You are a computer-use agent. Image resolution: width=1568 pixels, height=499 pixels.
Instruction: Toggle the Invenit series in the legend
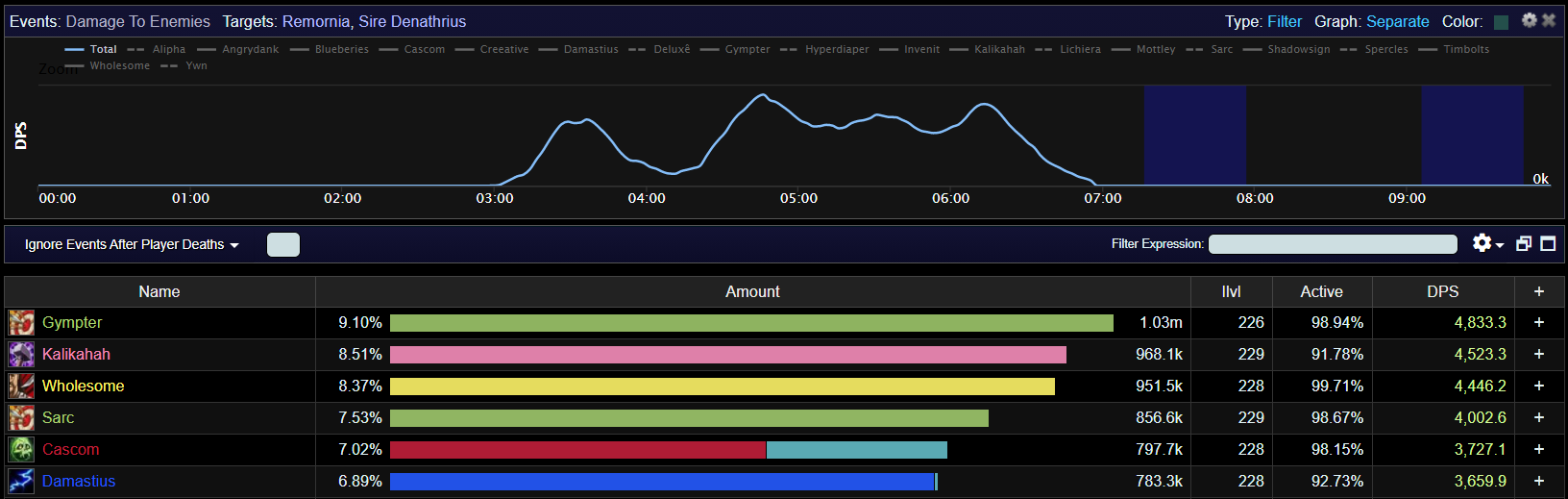(x=910, y=49)
